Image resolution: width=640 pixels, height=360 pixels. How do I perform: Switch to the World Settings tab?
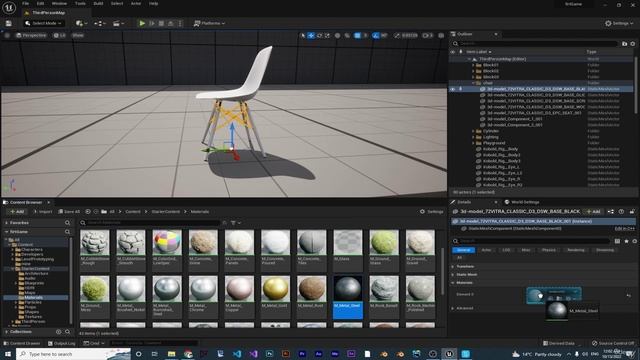point(522,202)
